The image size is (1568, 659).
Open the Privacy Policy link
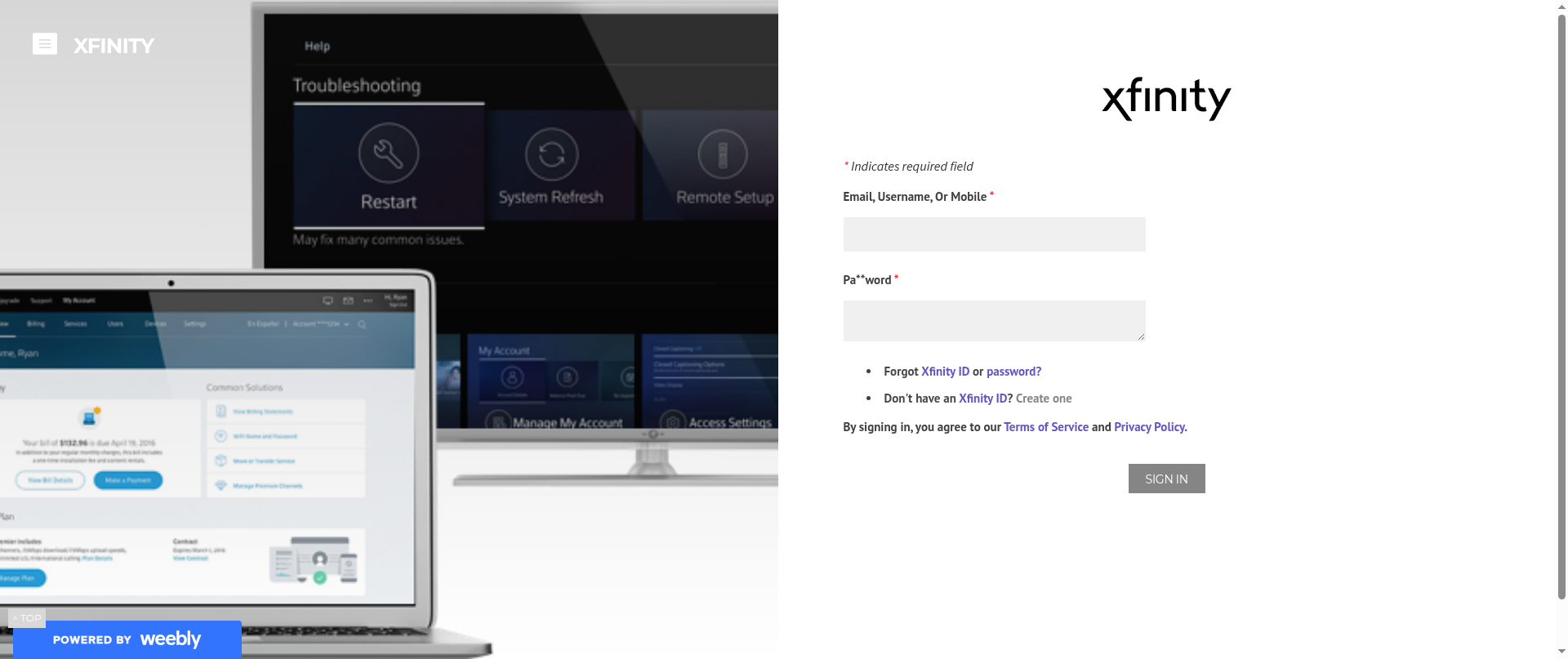[x=1150, y=427]
